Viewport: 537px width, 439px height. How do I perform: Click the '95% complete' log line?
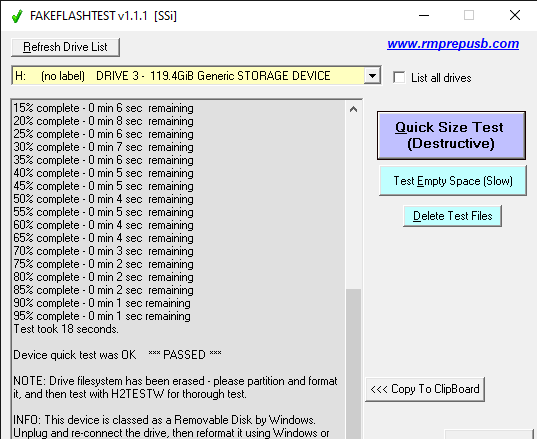coord(102,316)
